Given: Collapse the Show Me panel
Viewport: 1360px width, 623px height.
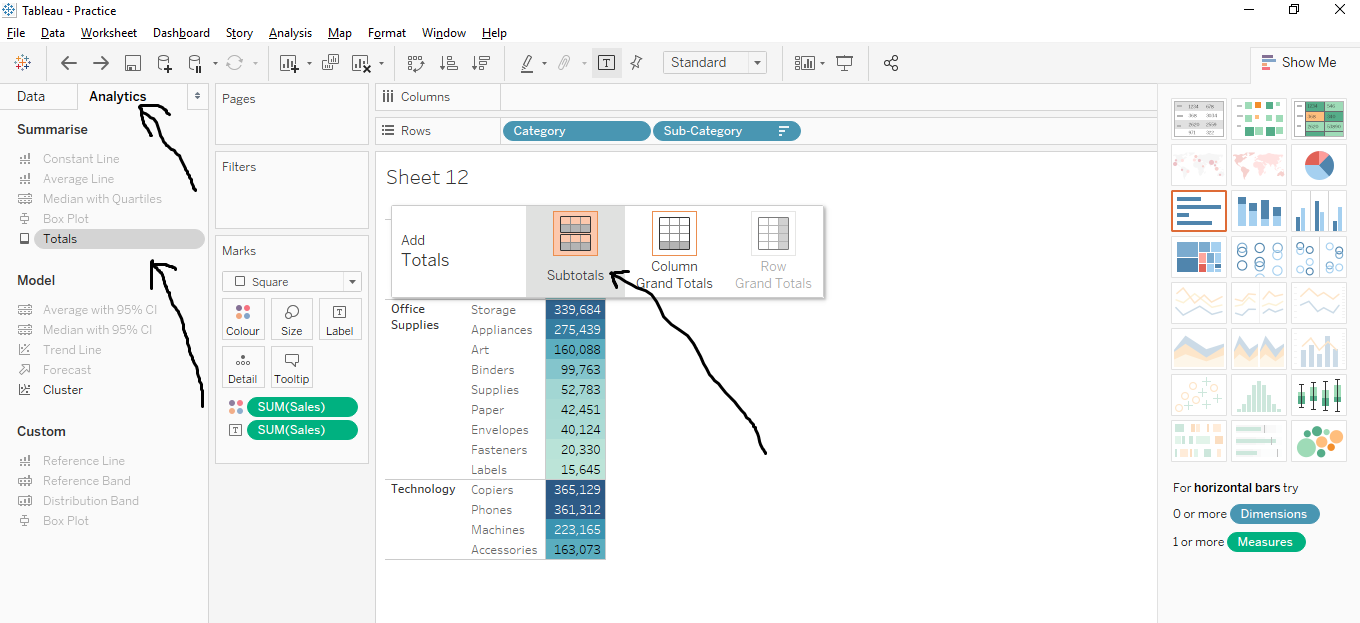Looking at the screenshot, I should click(1300, 62).
